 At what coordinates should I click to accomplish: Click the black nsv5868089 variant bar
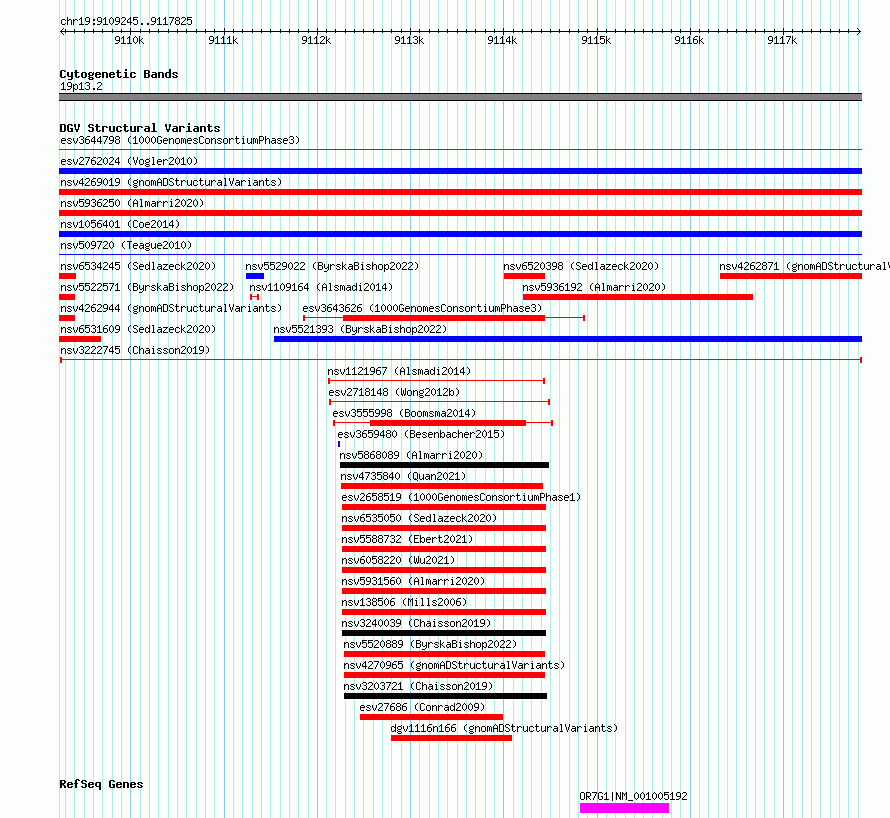(444, 465)
